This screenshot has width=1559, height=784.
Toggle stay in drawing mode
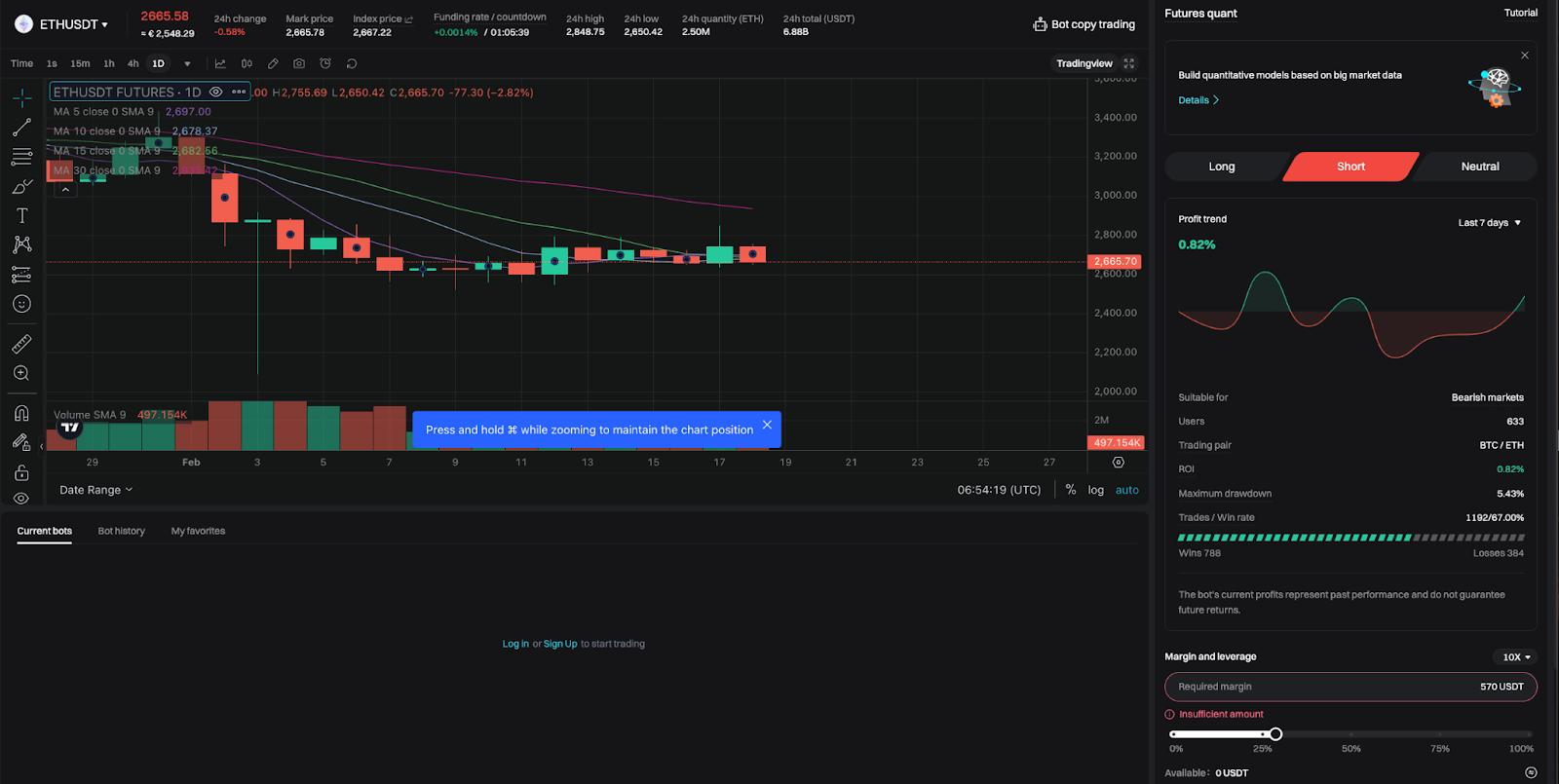21,442
